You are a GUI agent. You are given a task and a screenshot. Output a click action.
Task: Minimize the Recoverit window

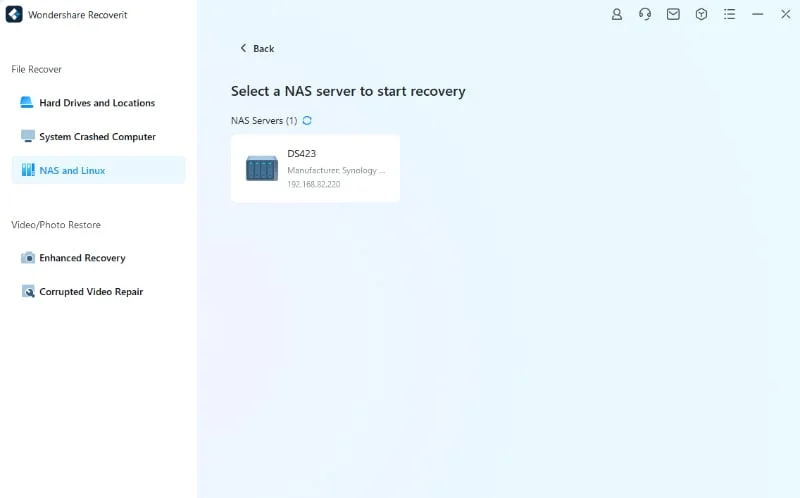coord(758,14)
